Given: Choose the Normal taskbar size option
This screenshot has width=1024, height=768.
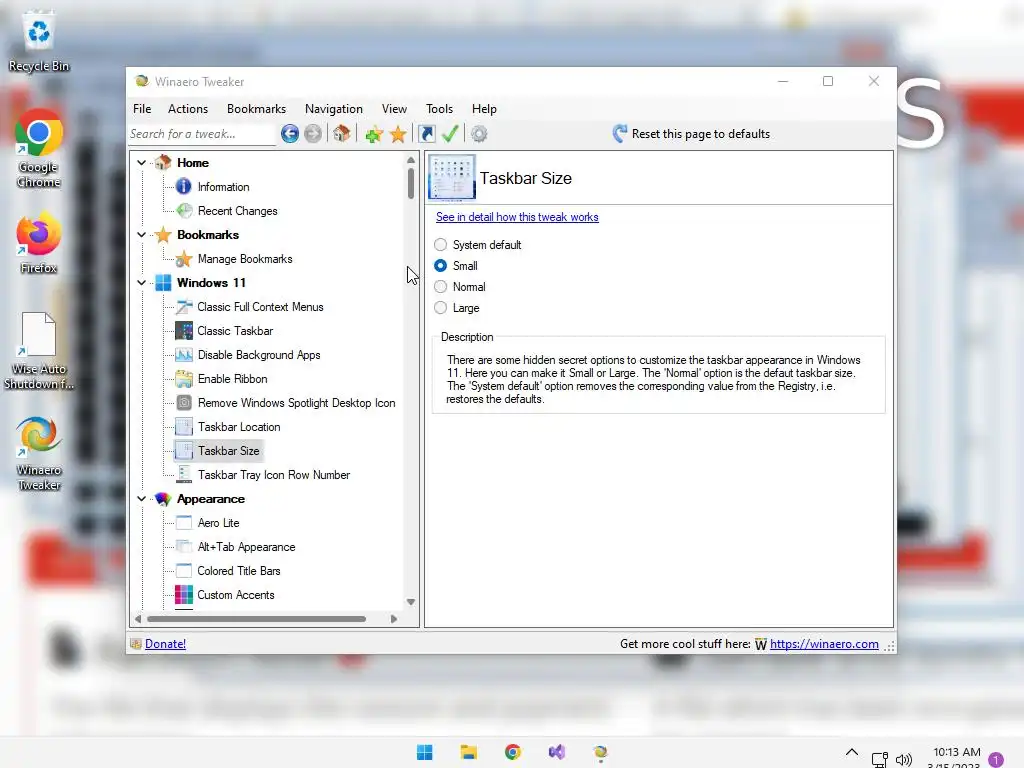Looking at the screenshot, I should [x=441, y=287].
